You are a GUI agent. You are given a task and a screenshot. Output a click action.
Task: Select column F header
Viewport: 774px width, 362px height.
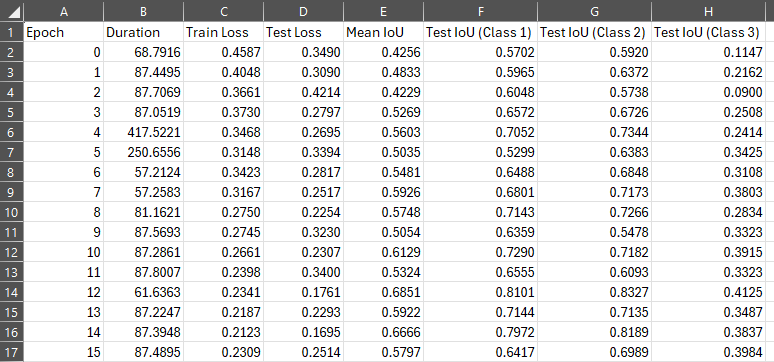tap(480, 12)
